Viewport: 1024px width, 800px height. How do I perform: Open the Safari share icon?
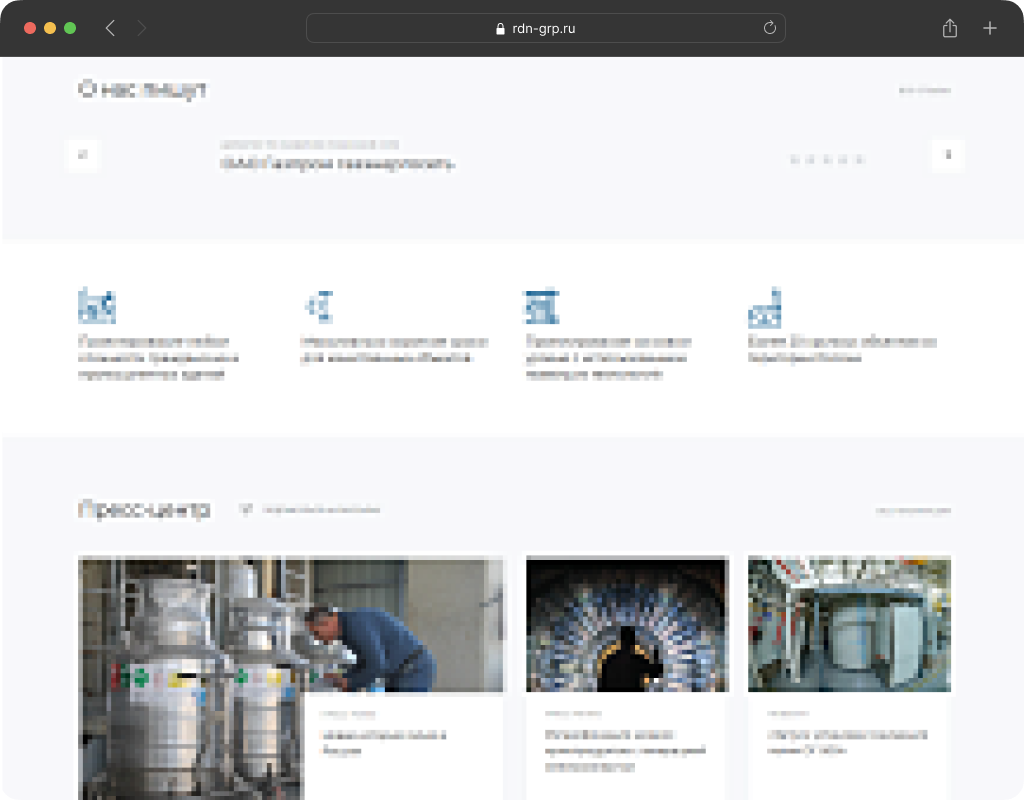[x=950, y=28]
